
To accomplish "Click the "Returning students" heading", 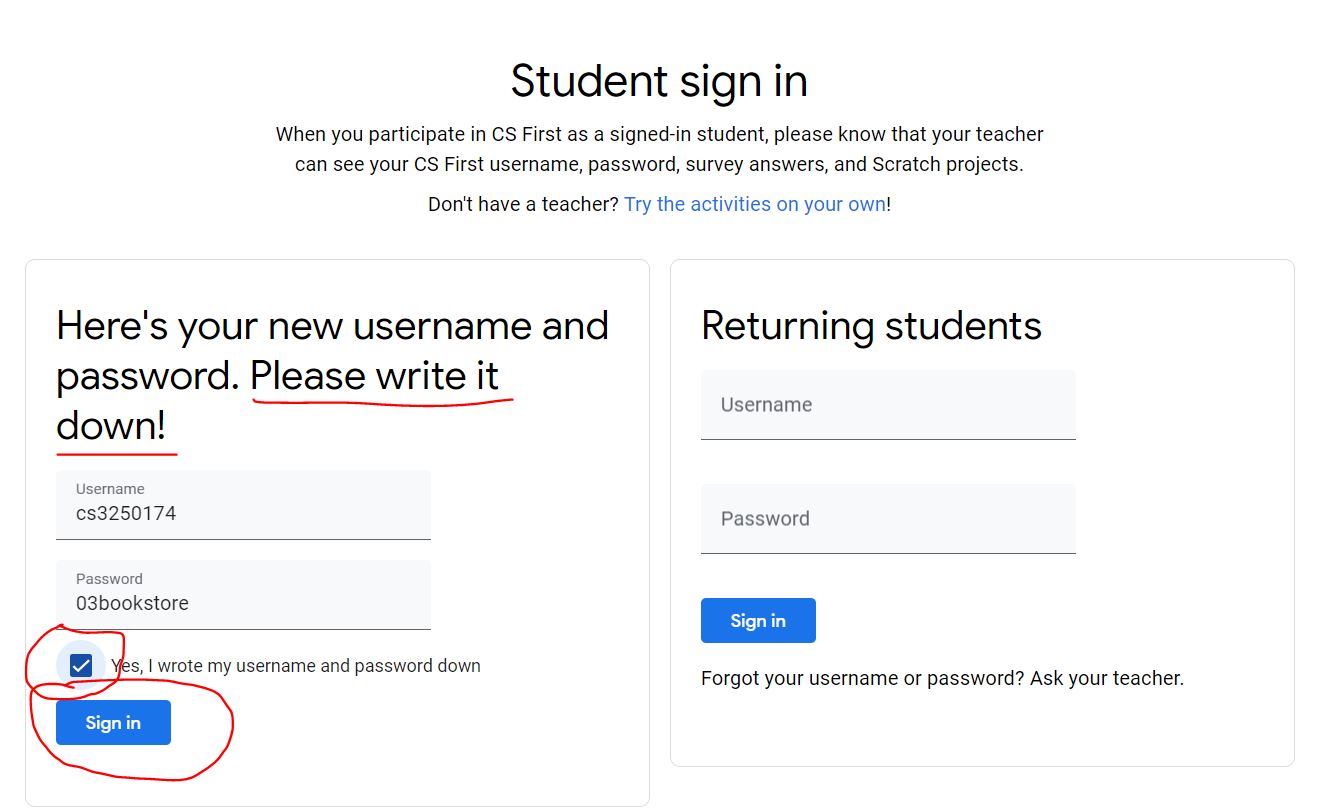I will [x=871, y=326].
